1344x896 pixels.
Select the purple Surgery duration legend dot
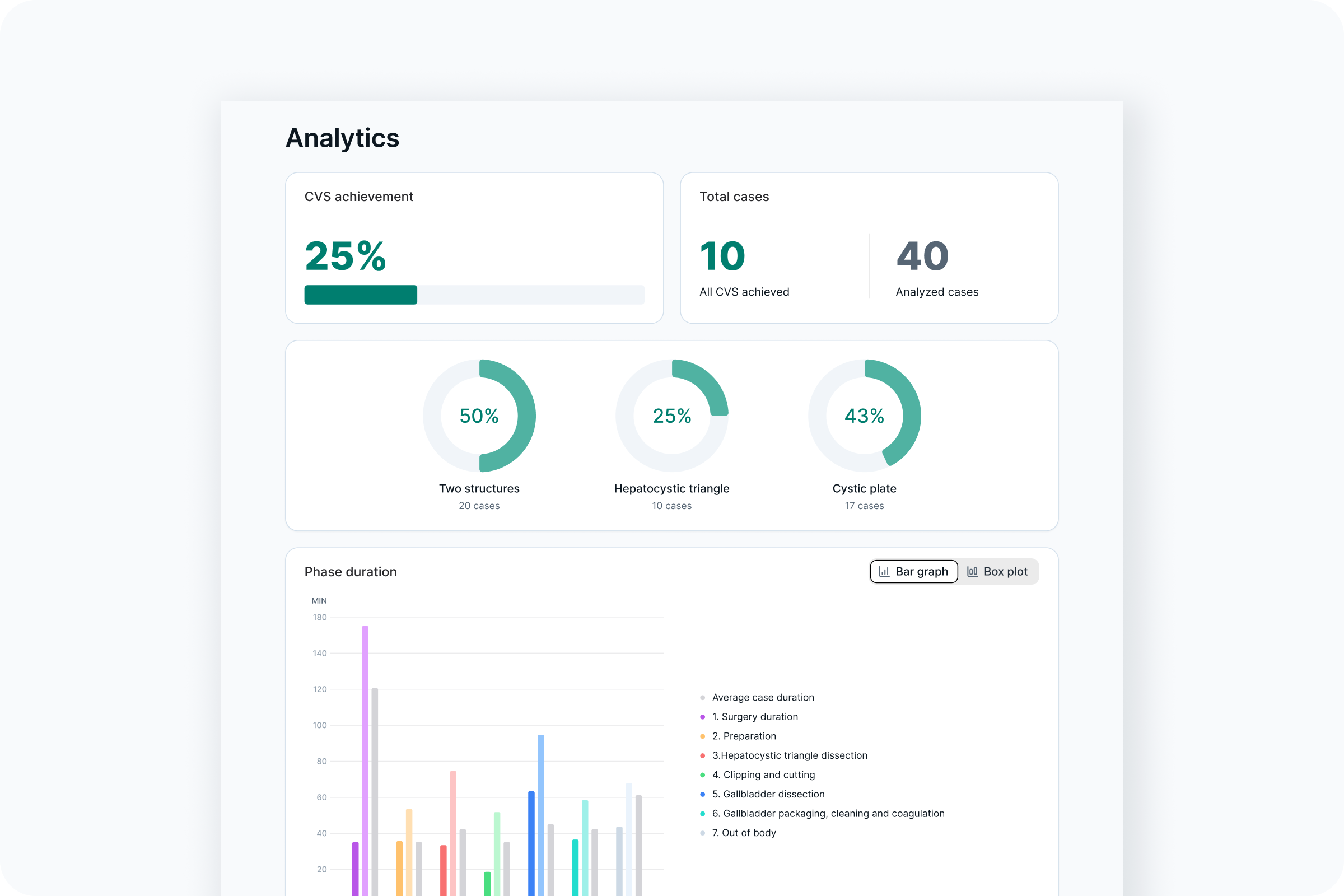click(702, 717)
